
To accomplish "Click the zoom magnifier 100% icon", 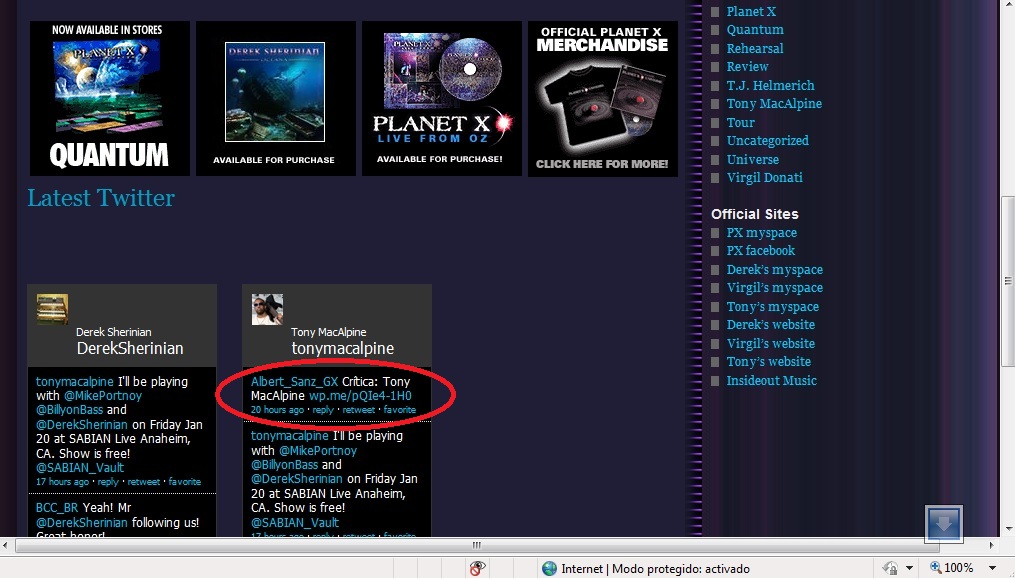I will point(934,568).
